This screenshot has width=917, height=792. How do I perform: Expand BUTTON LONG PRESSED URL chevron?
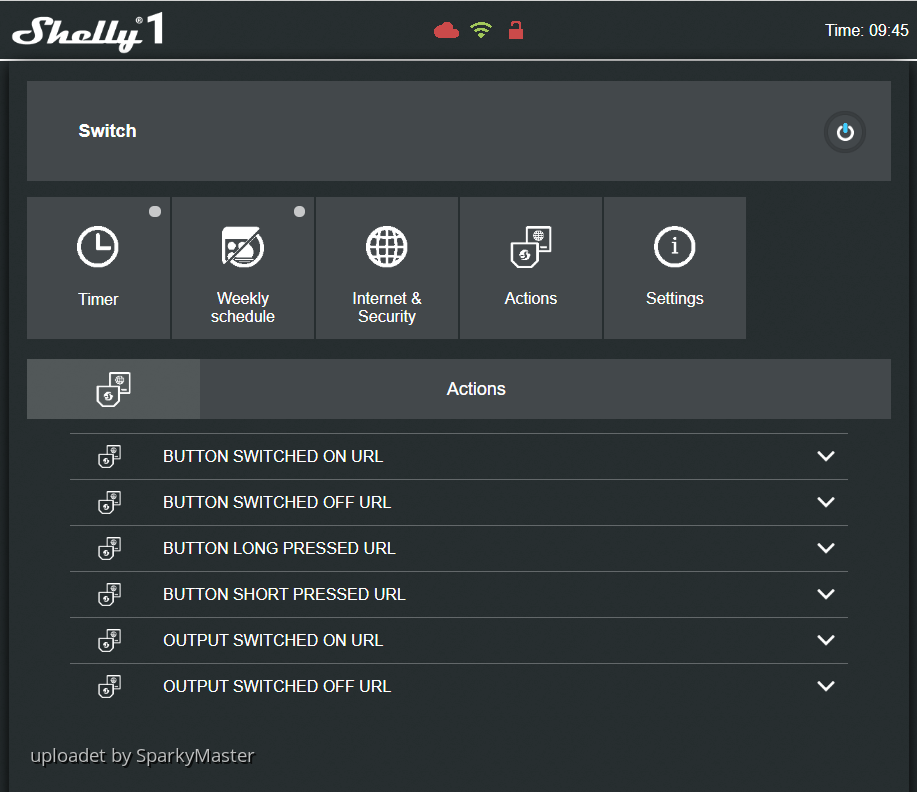(825, 548)
